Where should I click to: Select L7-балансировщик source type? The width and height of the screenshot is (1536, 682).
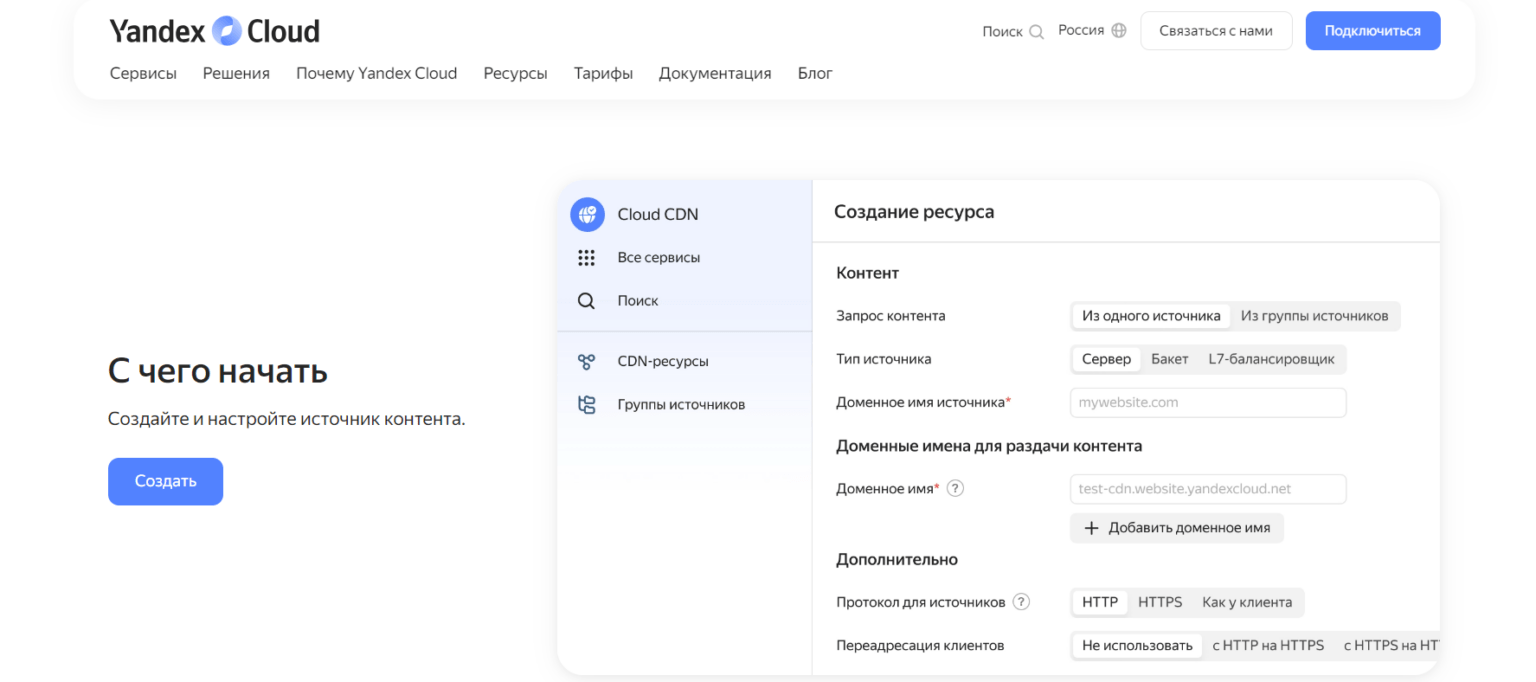(x=1271, y=359)
